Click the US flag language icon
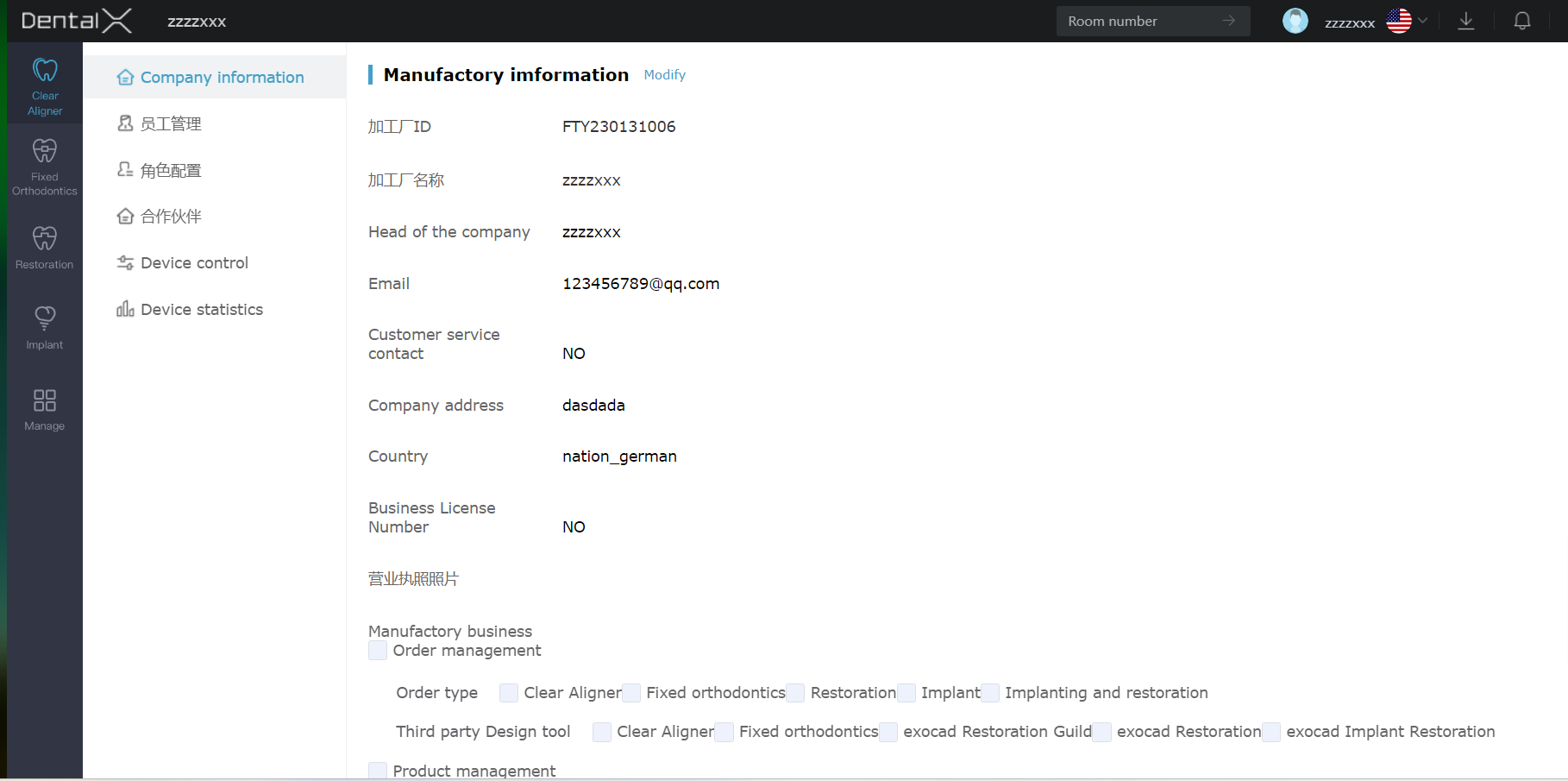This screenshot has height=781, width=1568. (x=1399, y=21)
